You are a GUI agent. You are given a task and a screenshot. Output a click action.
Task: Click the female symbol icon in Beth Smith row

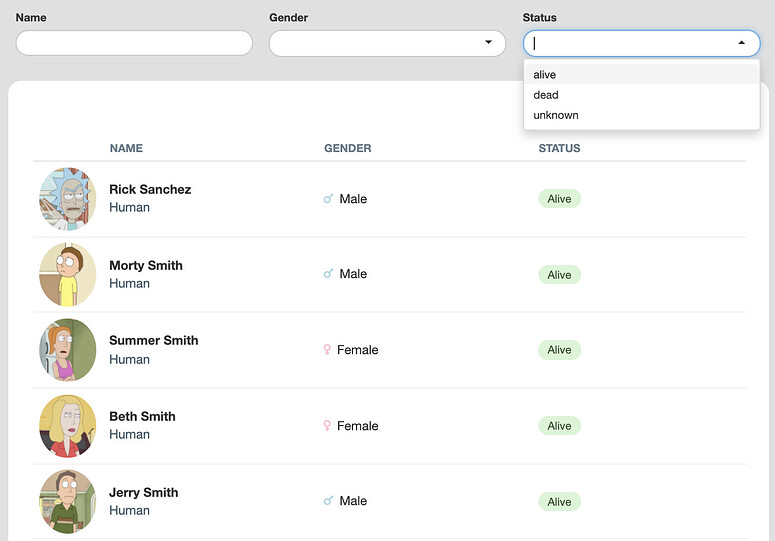click(x=327, y=425)
